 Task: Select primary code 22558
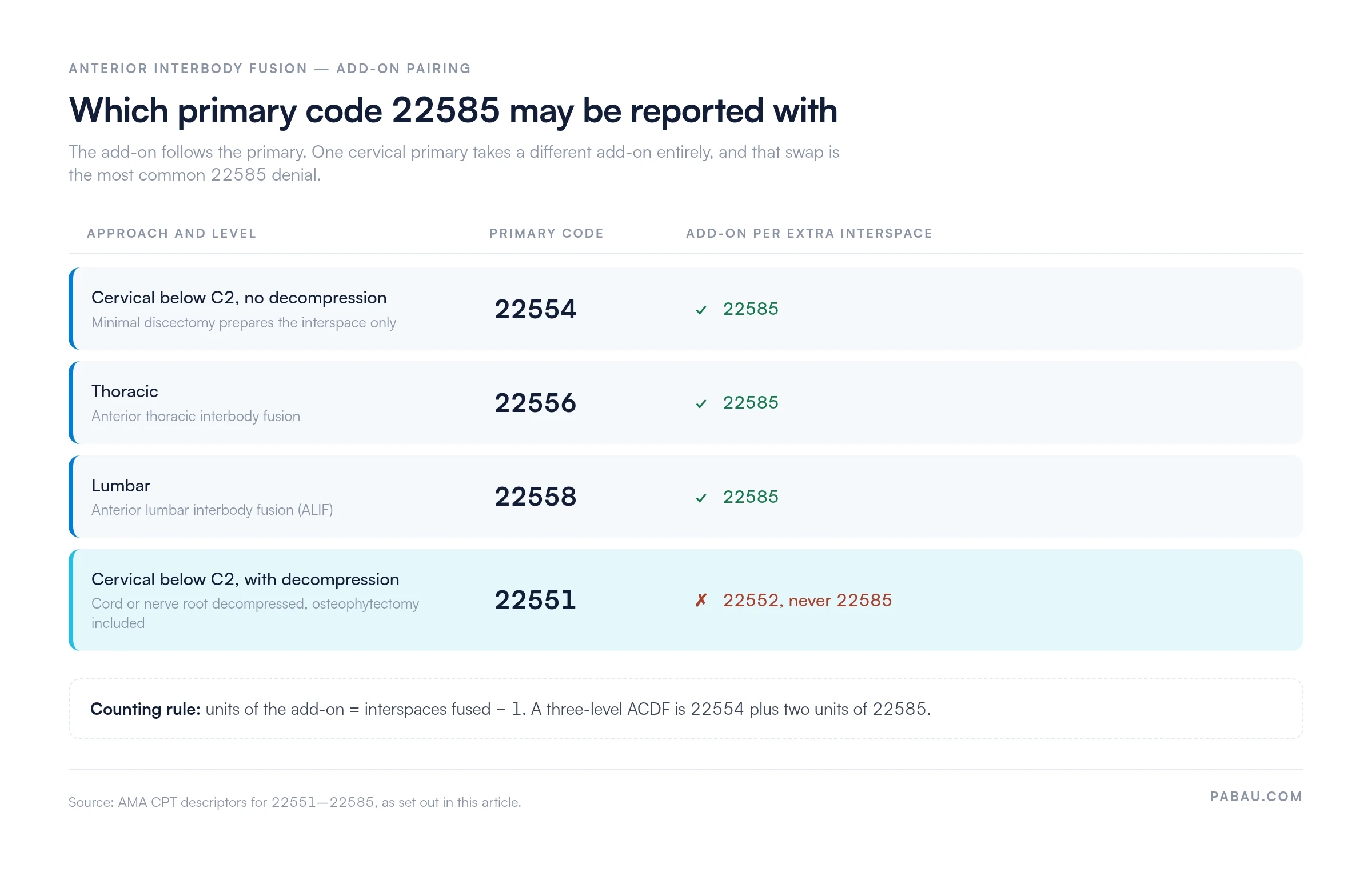(535, 497)
